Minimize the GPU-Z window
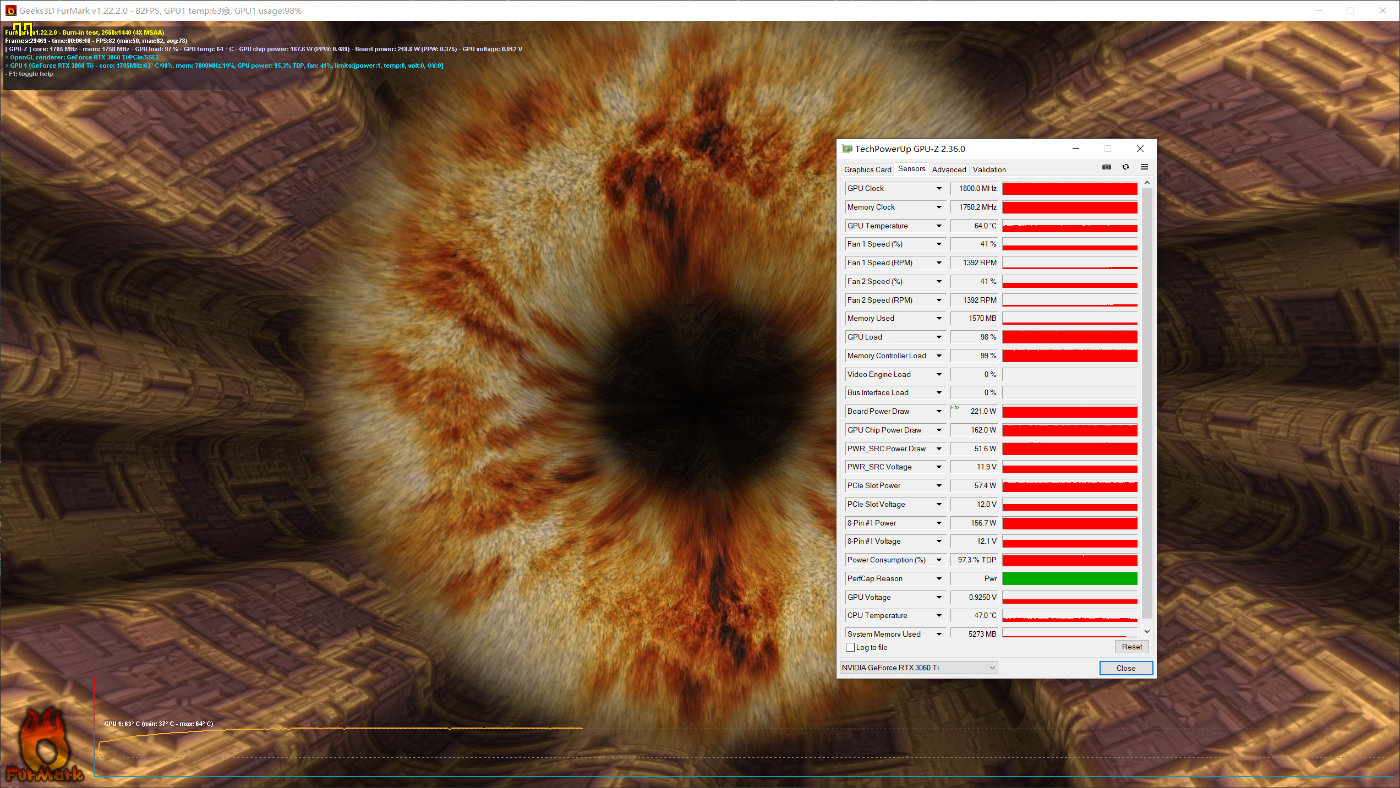Image resolution: width=1400 pixels, height=788 pixels. [1074, 148]
